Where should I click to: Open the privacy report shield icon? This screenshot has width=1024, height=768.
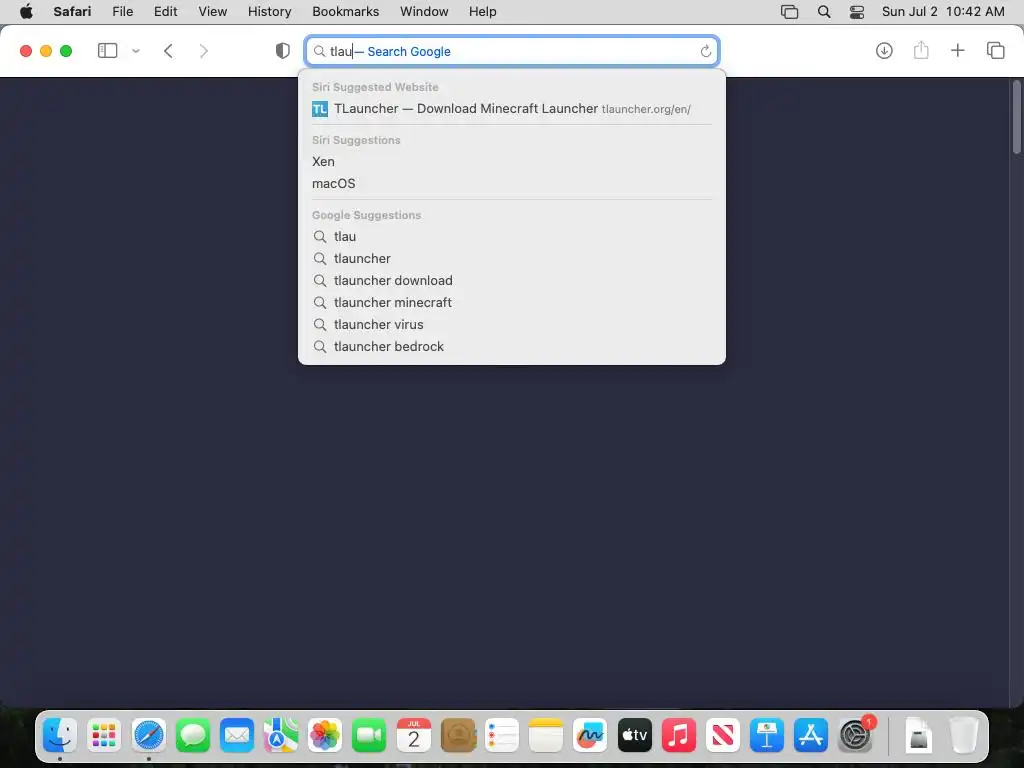click(283, 51)
